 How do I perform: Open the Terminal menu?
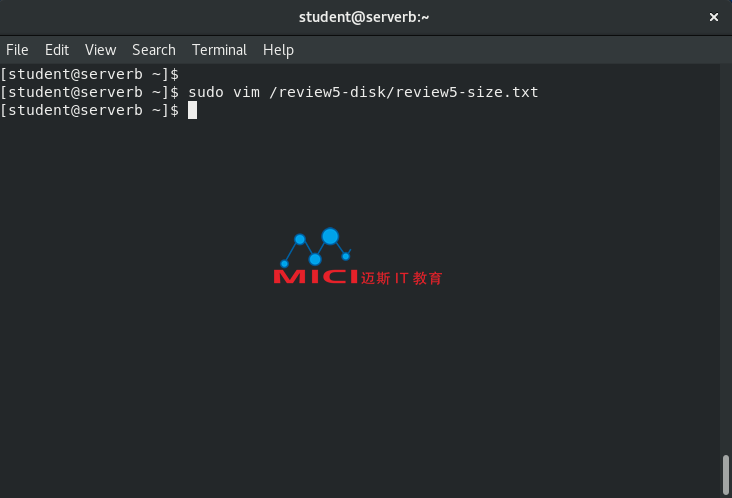219,50
